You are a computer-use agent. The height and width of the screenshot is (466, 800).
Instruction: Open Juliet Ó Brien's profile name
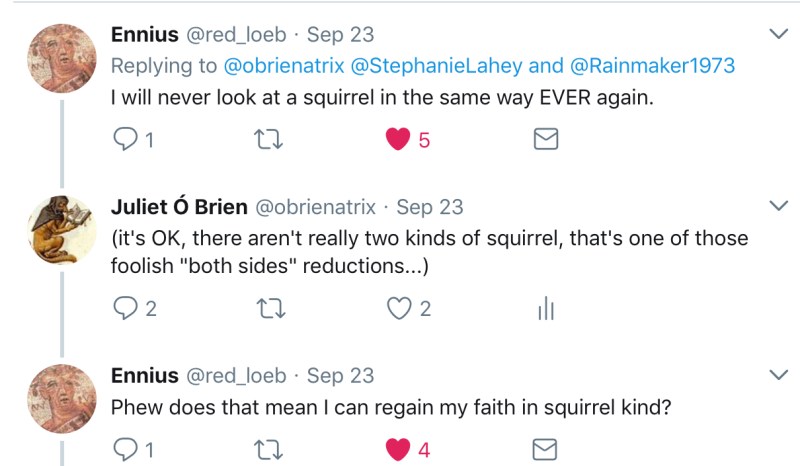point(177,207)
